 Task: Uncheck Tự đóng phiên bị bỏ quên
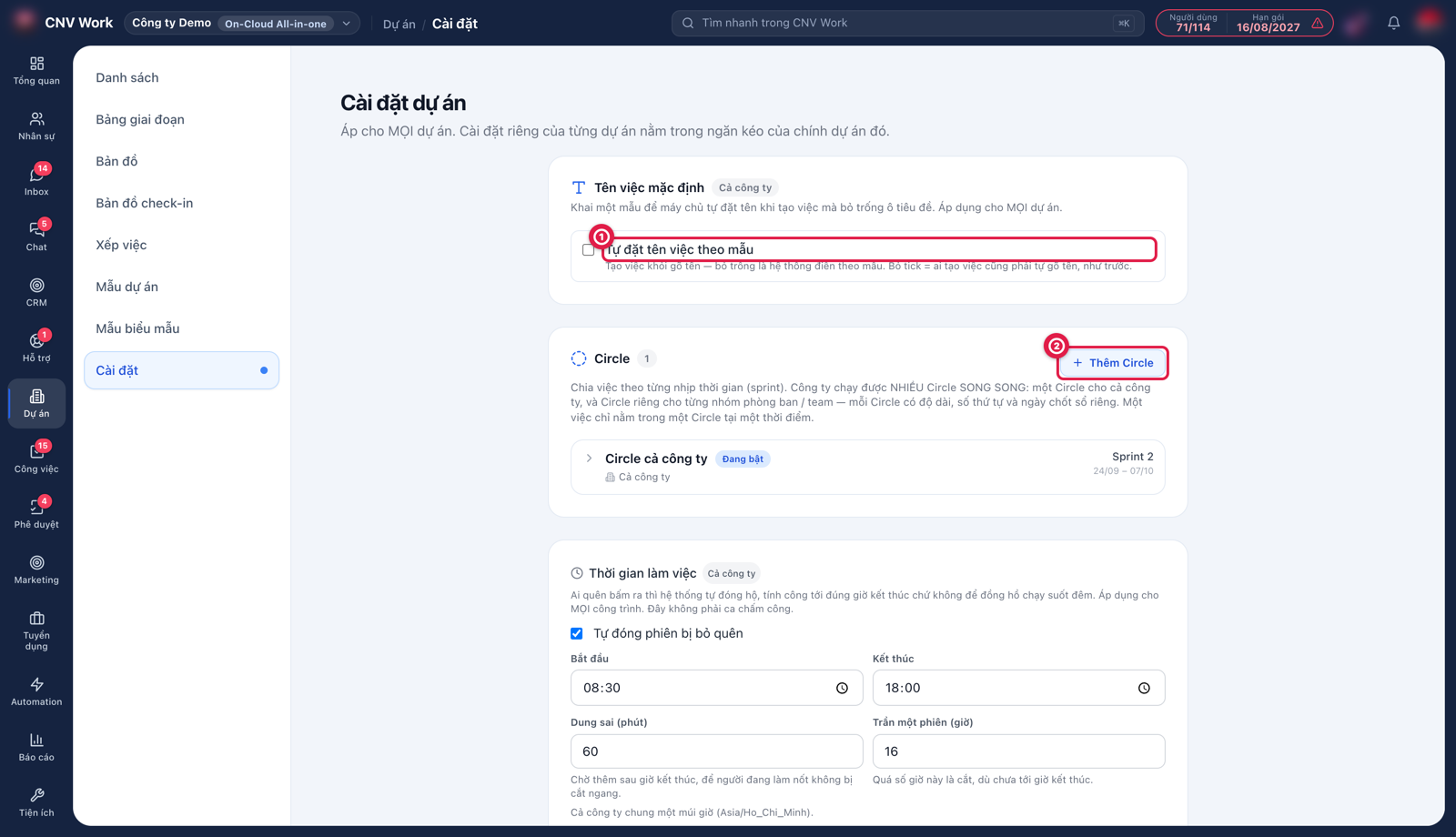click(x=577, y=633)
